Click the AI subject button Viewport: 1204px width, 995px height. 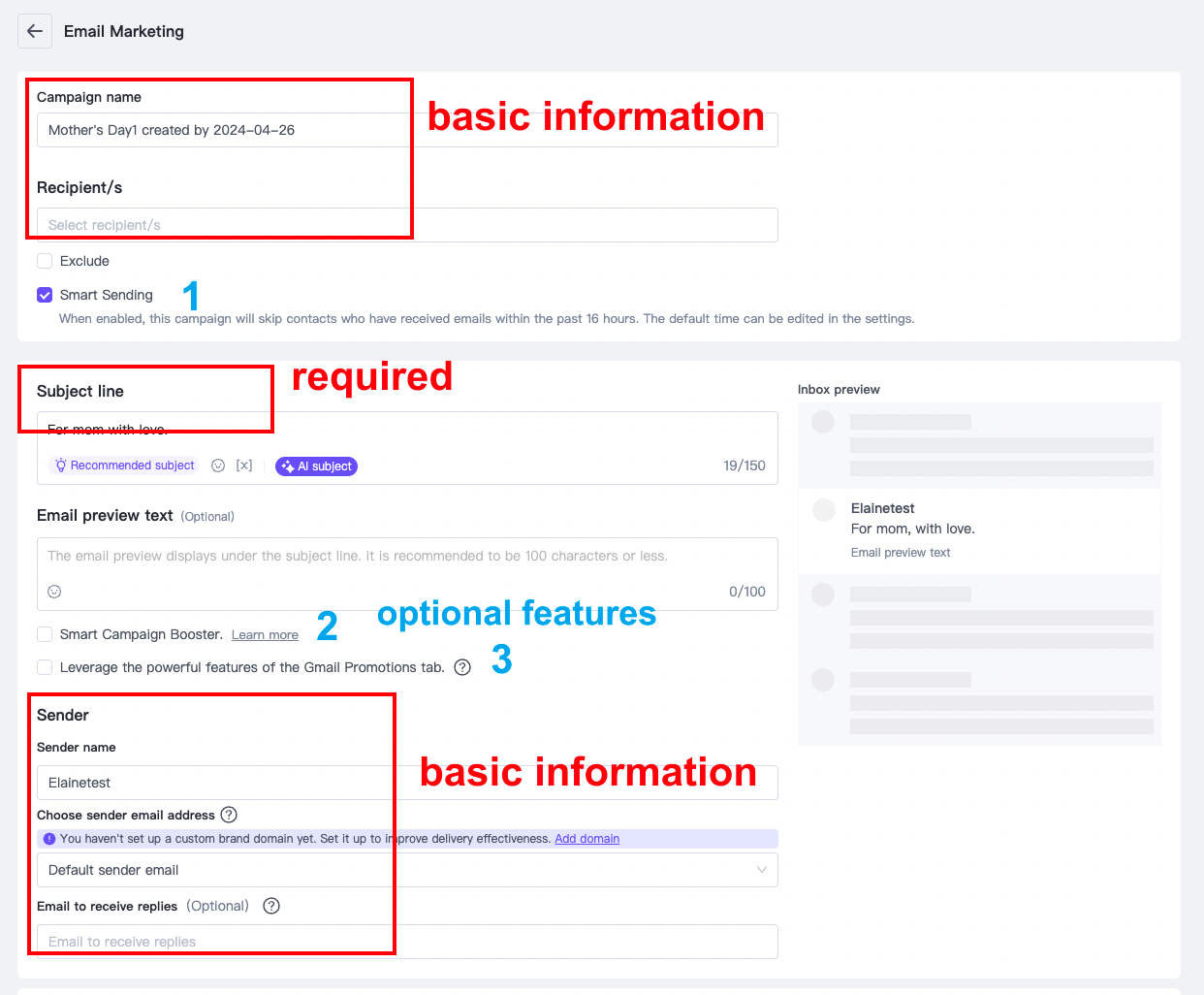click(316, 466)
